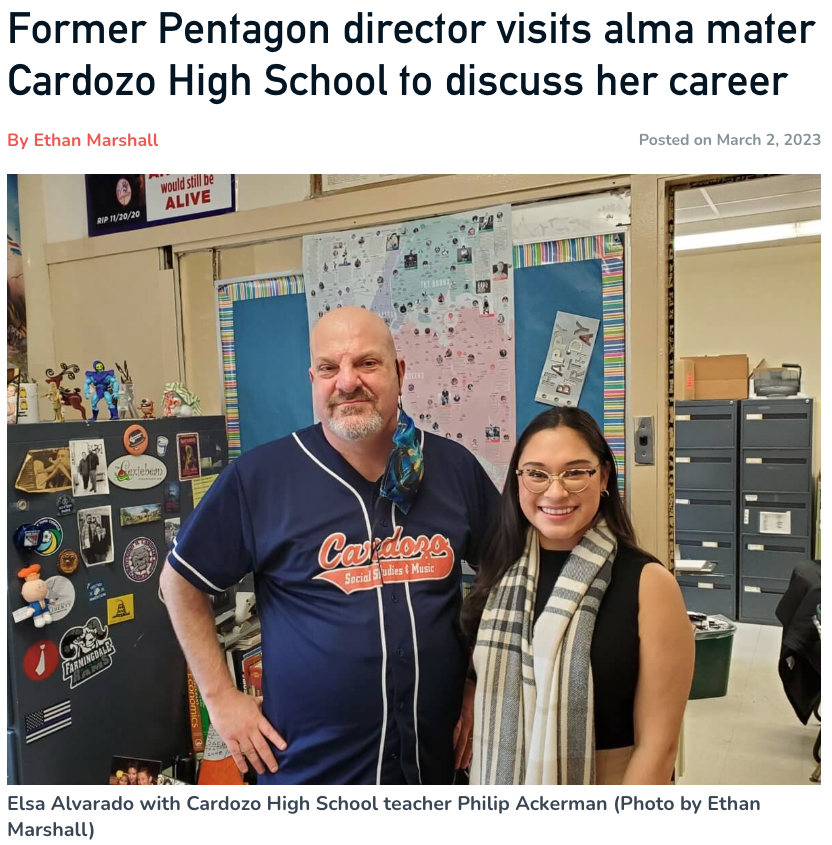Click the blue face mask hanging from the man's ear
The width and height of the screenshot is (832, 845).
403,461
